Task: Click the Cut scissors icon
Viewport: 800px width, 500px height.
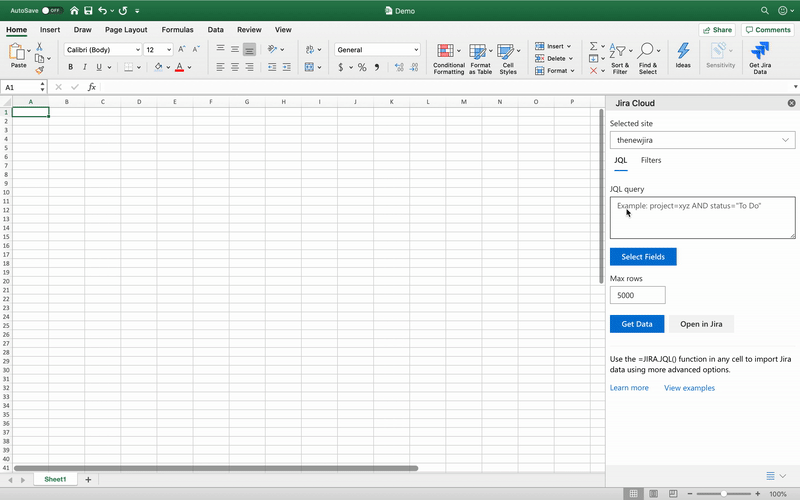Action: (x=40, y=46)
